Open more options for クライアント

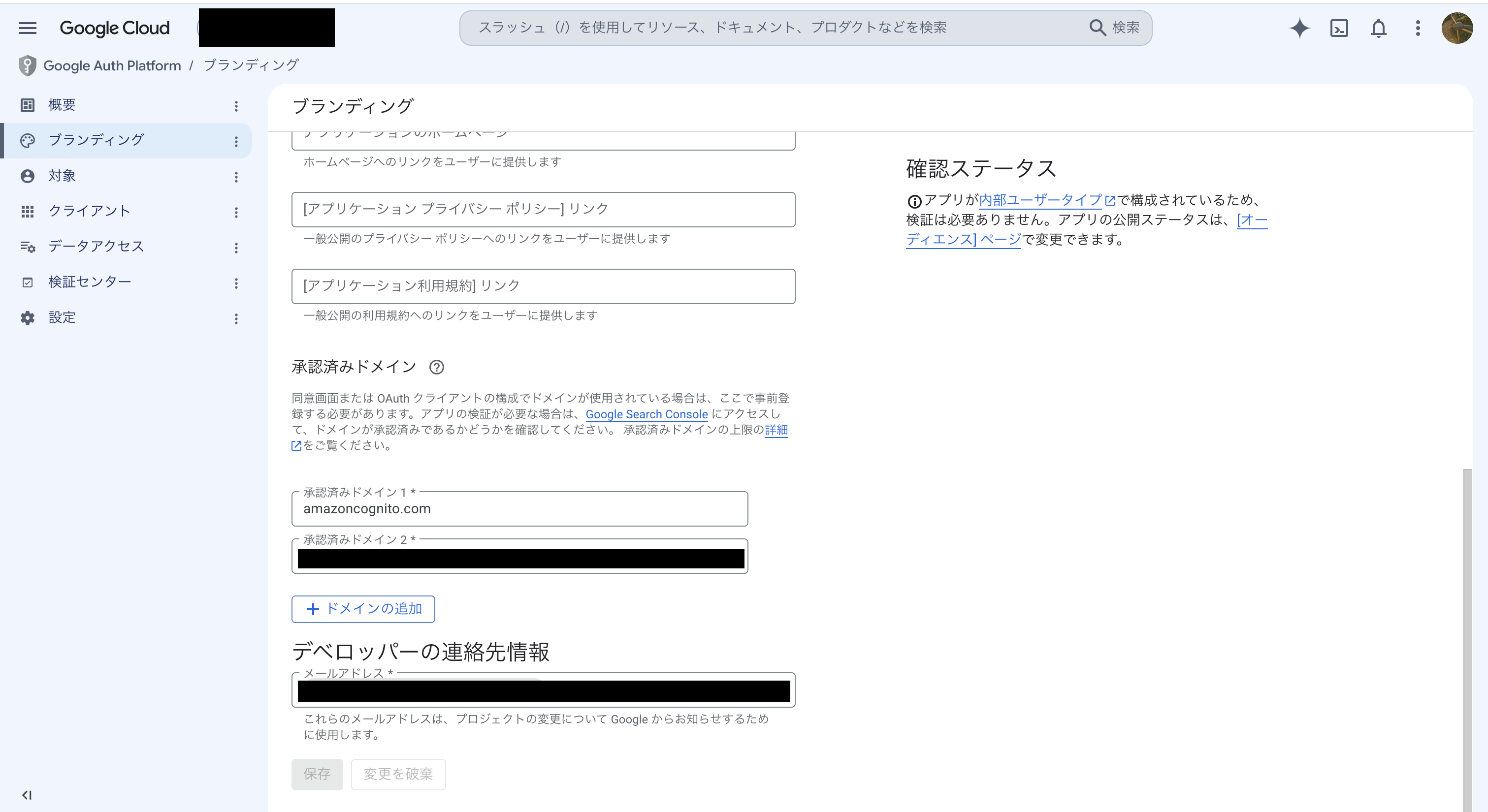click(236, 213)
